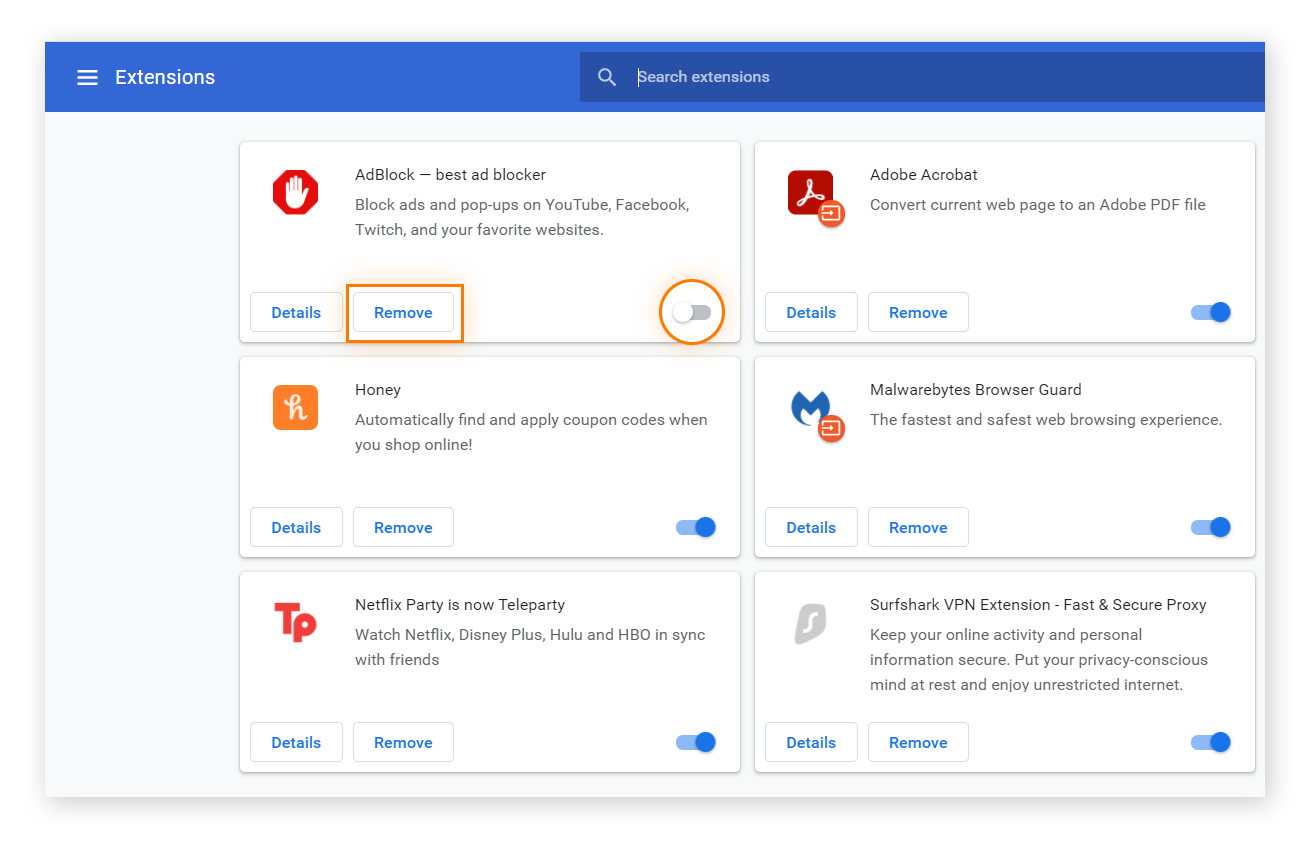Open Details for Teleparty
The height and width of the screenshot is (846, 1313).
[296, 742]
